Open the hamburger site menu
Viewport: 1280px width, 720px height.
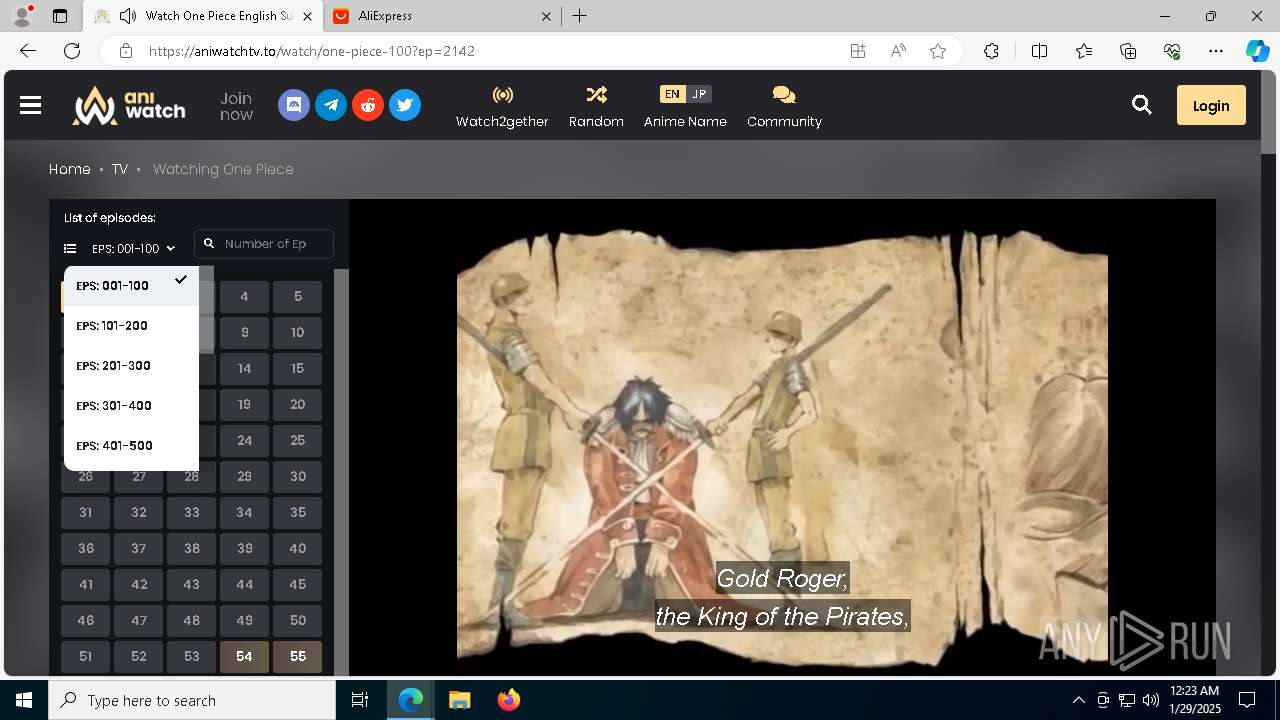point(30,105)
